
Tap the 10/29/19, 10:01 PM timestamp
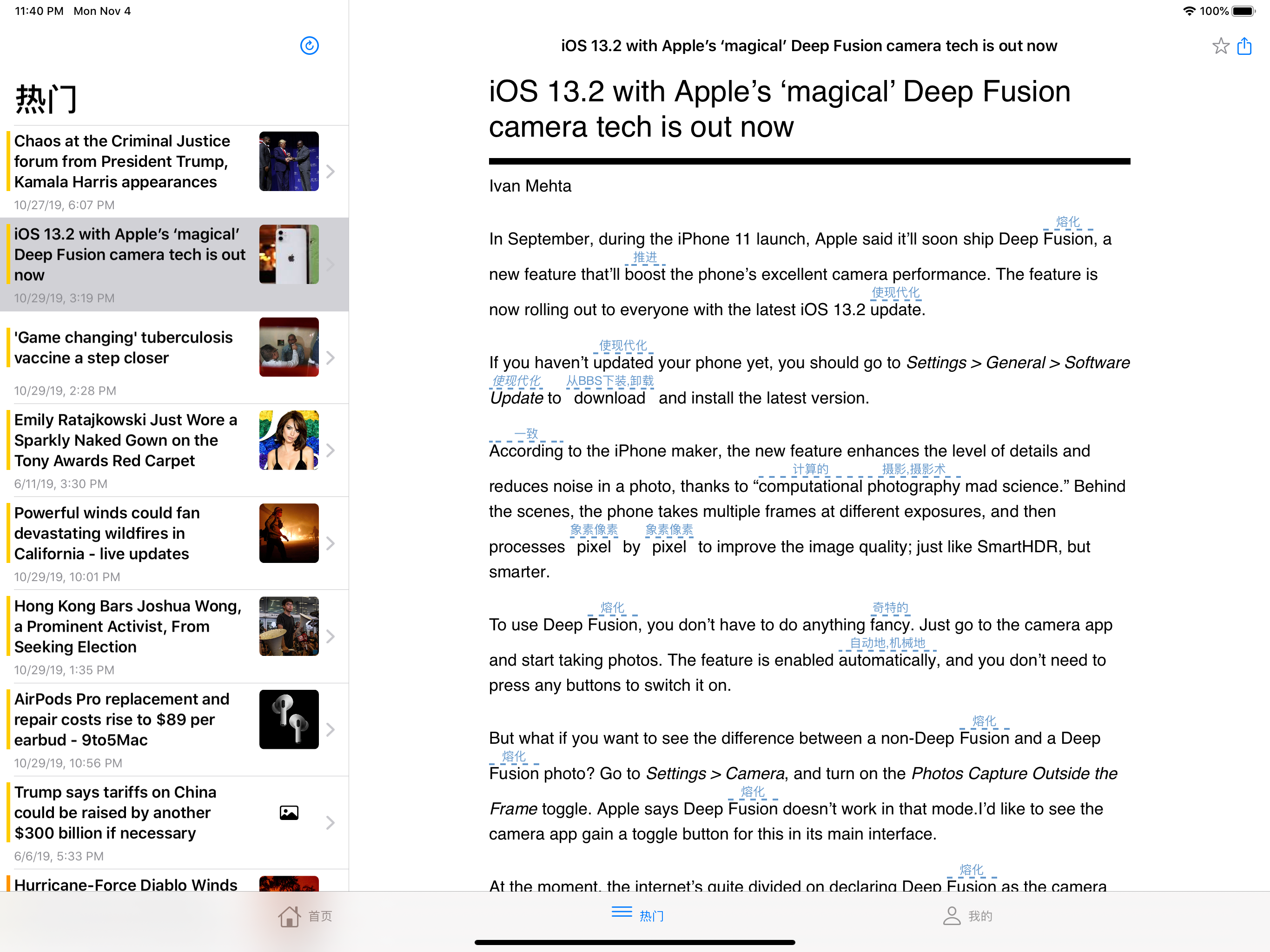point(67,576)
